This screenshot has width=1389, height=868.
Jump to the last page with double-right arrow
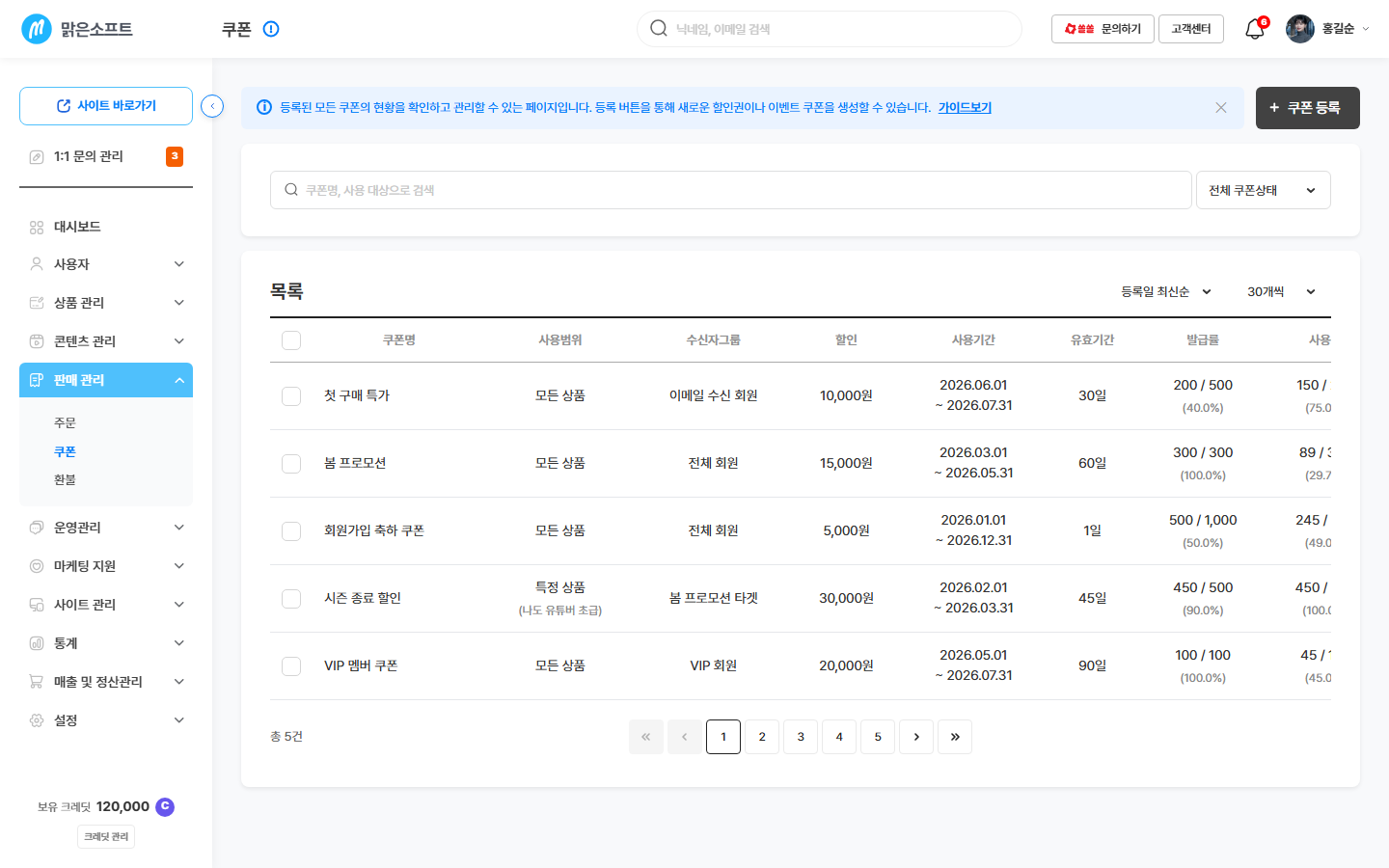(x=955, y=737)
